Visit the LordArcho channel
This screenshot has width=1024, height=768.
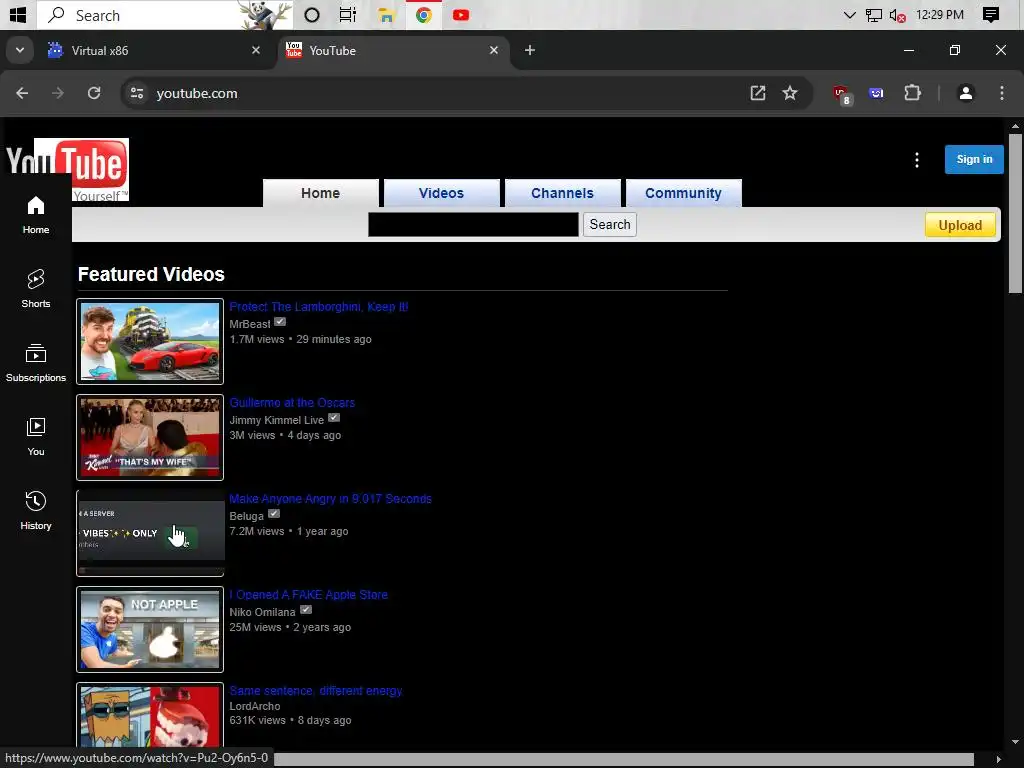(x=255, y=706)
